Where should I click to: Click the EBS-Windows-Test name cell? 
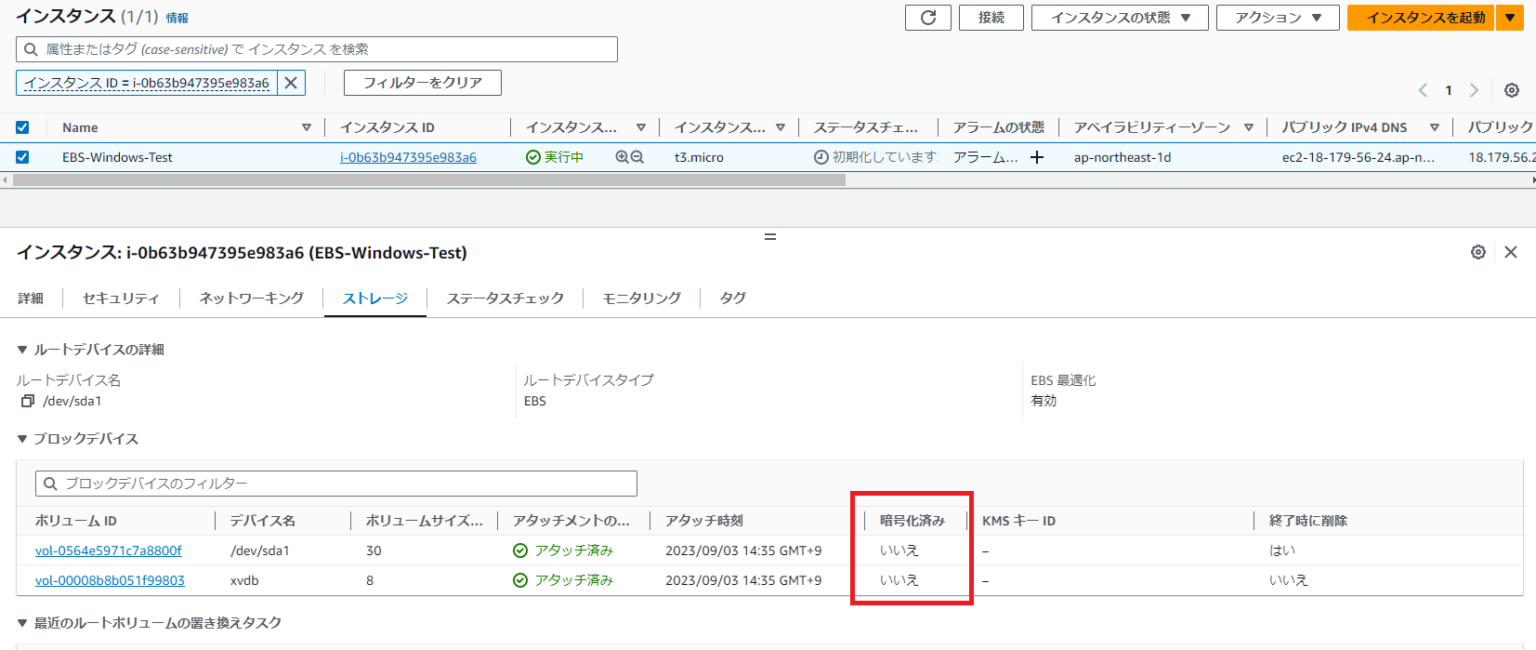point(117,157)
